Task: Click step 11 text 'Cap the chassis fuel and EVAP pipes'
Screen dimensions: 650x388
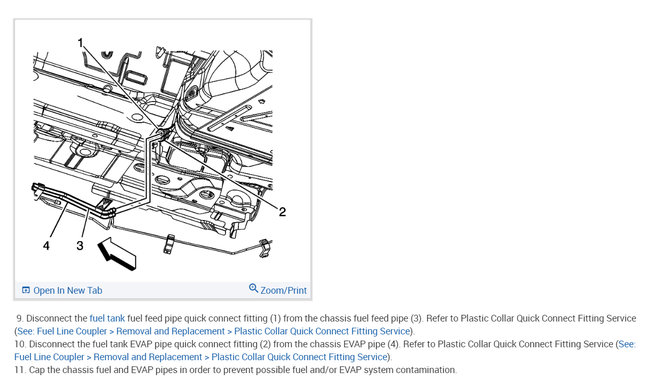Action: pyautogui.click(x=103, y=370)
